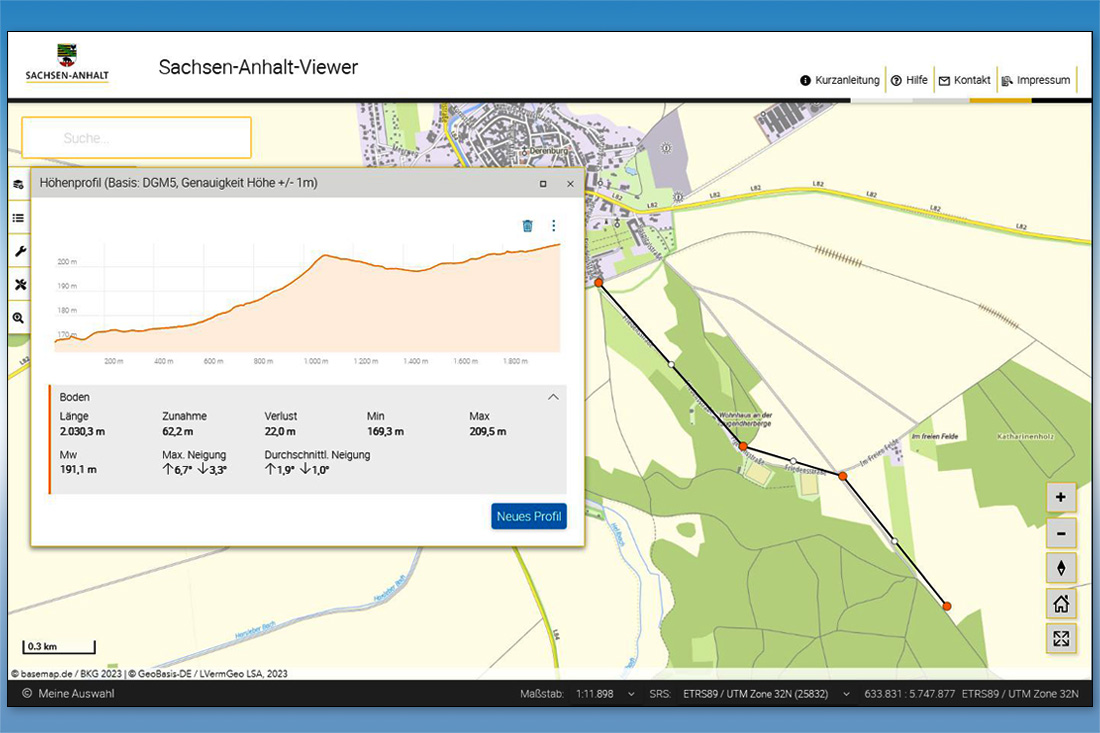Reset map orientation with compass button

(1061, 568)
